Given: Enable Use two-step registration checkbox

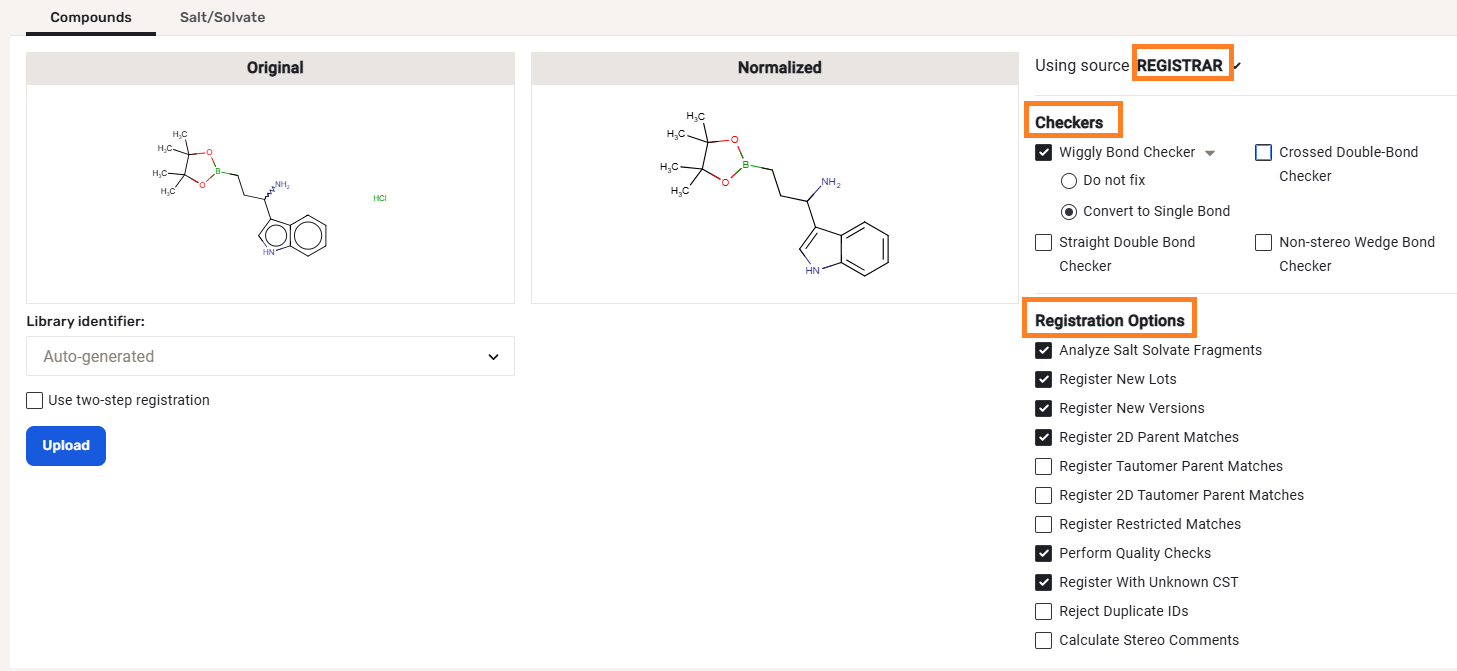Looking at the screenshot, I should coord(36,400).
